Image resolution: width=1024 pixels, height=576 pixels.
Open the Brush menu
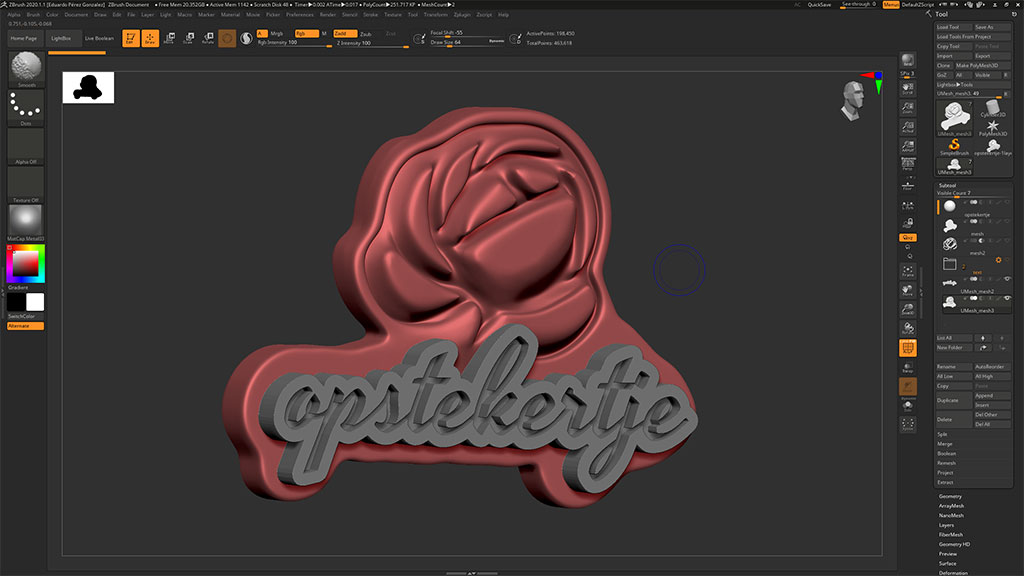click(x=33, y=14)
